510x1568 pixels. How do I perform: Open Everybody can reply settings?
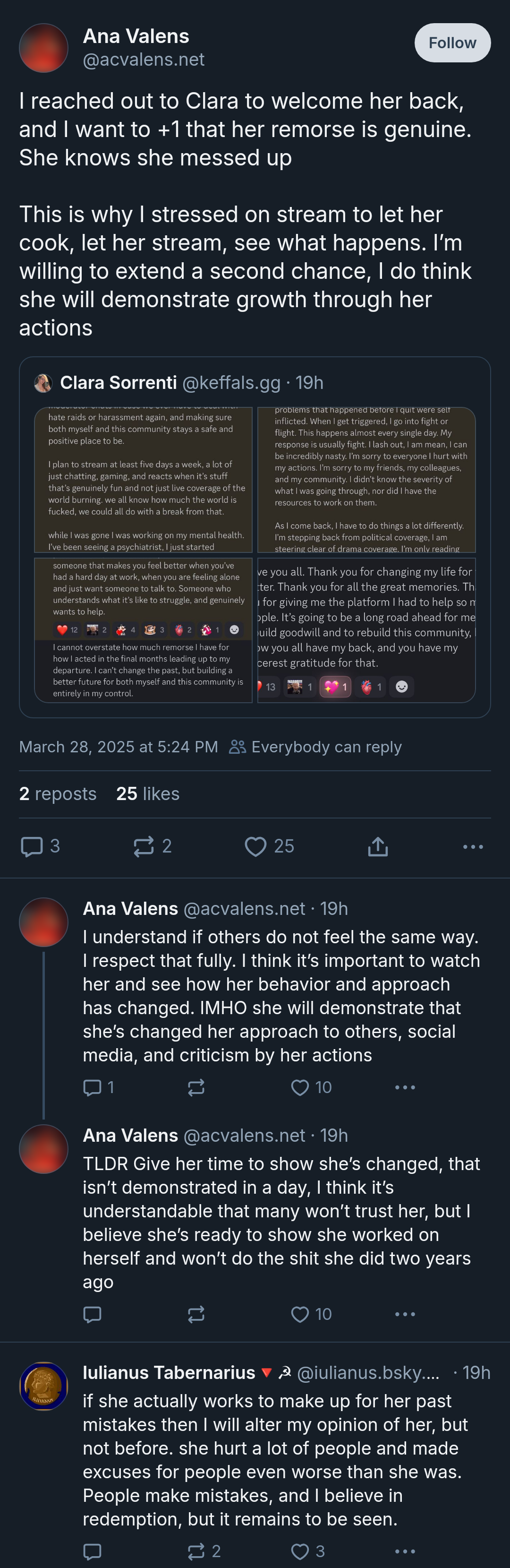[315, 747]
